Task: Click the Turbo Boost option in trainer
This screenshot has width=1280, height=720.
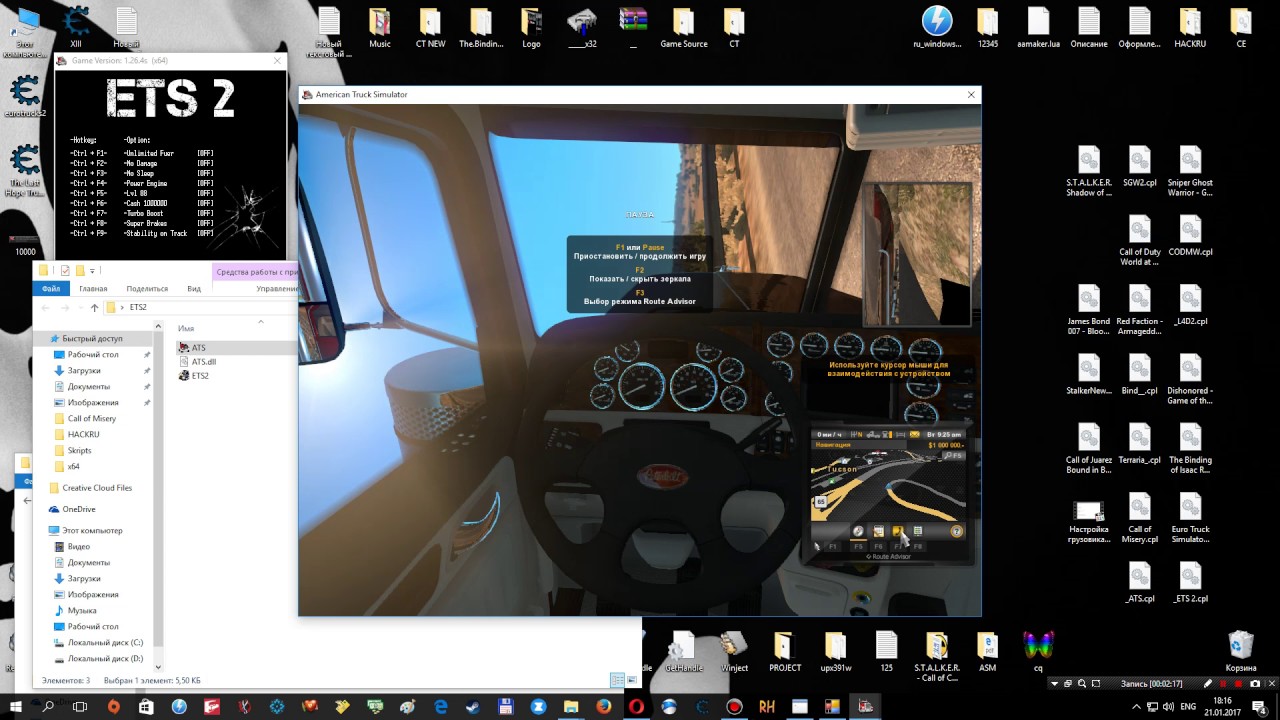Action: (x=143, y=213)
